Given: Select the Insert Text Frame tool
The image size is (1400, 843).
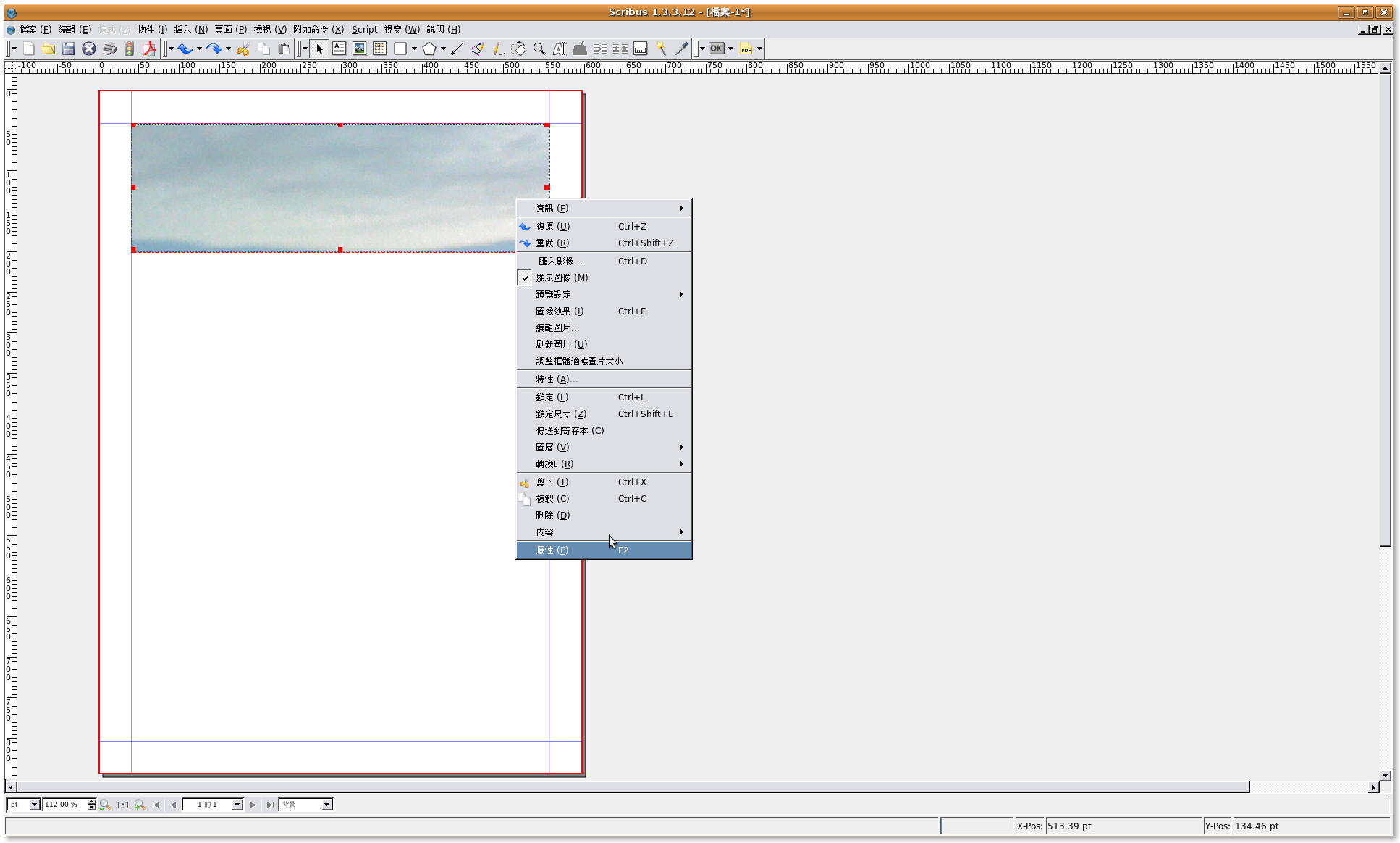Looking at the screenshot, I should click(339, 49).
